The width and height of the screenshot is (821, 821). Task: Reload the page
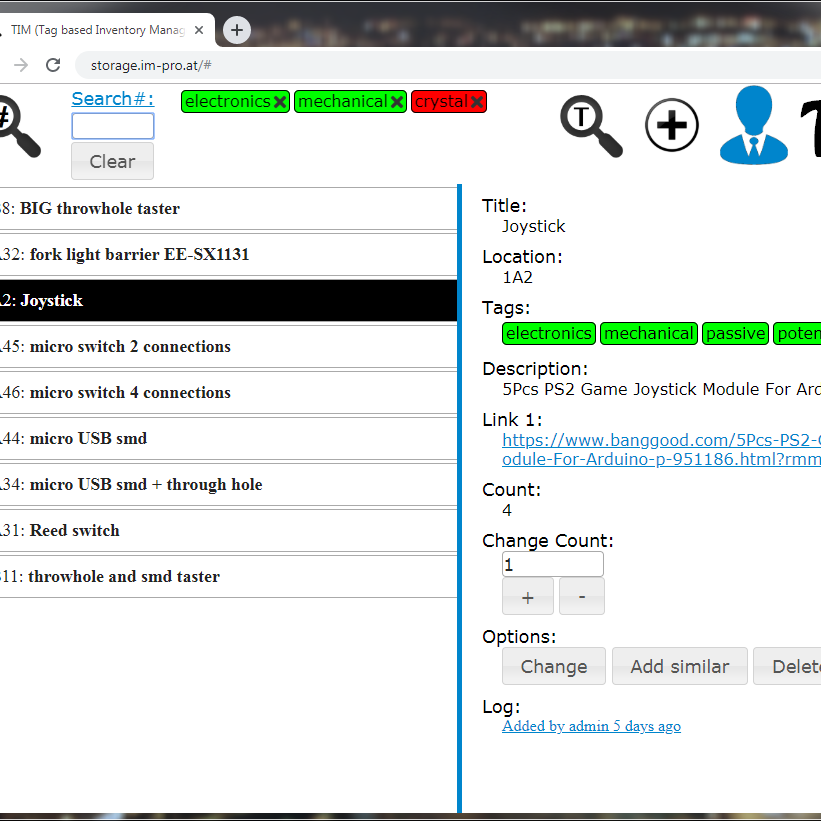coord(53,65)
